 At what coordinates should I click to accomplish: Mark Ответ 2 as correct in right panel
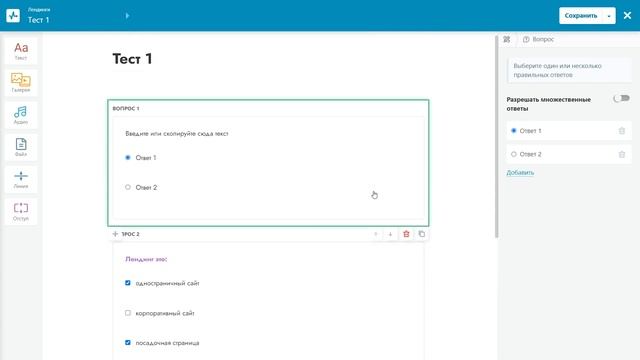[x=514, y=154]
